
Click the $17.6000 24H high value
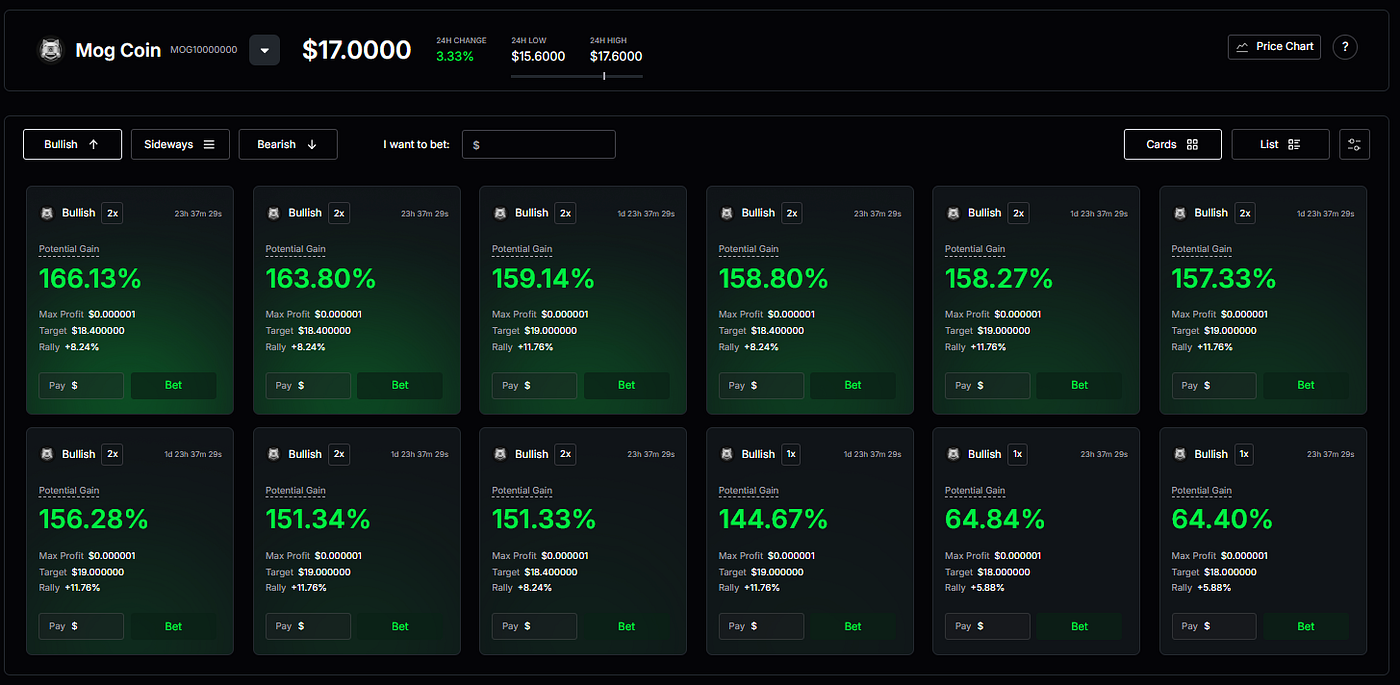click(x=616, y=56)
